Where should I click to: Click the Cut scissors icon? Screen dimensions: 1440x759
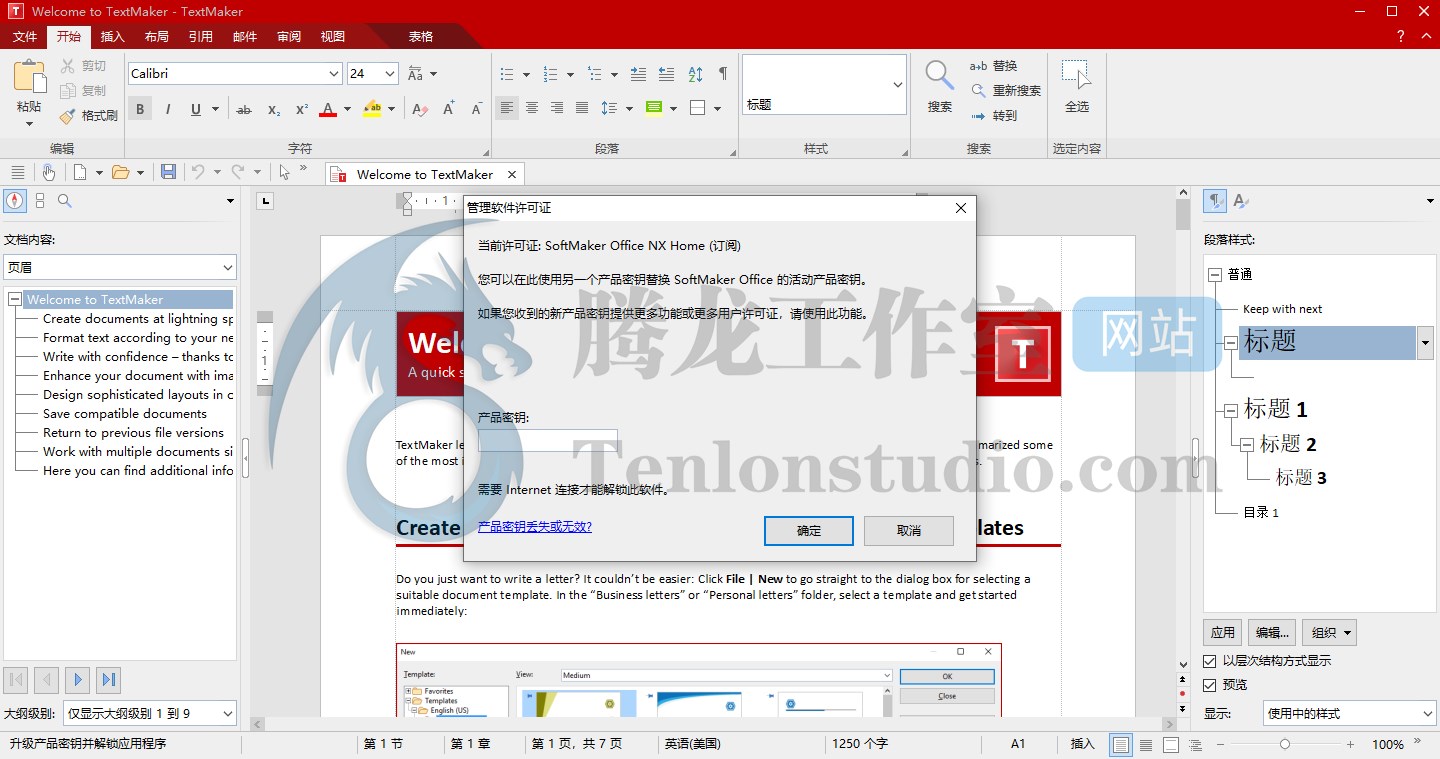(68, 66)
